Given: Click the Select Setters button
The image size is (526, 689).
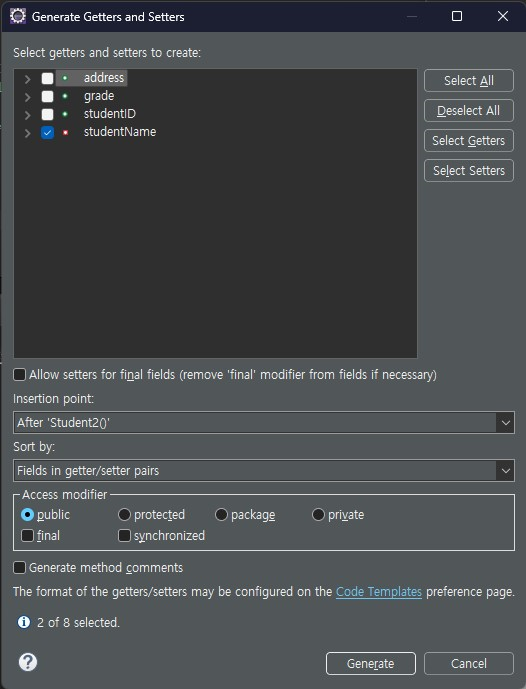Looking at the screenshot, I should pos(468,170).
